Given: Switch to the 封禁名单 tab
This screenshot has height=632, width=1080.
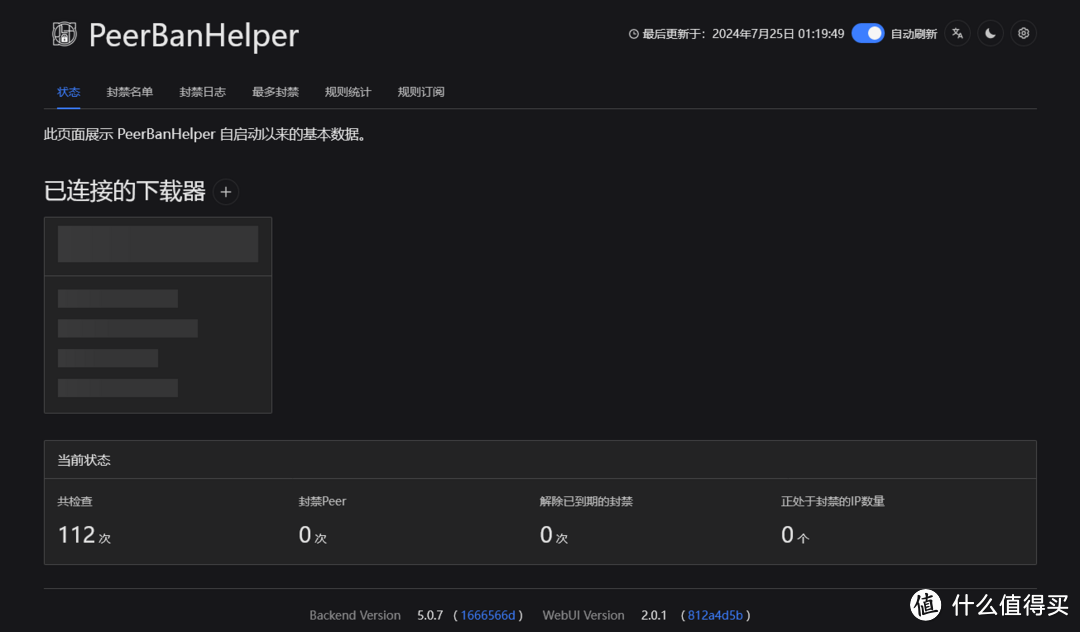Looking at the screenshot, I should [129, 91].
